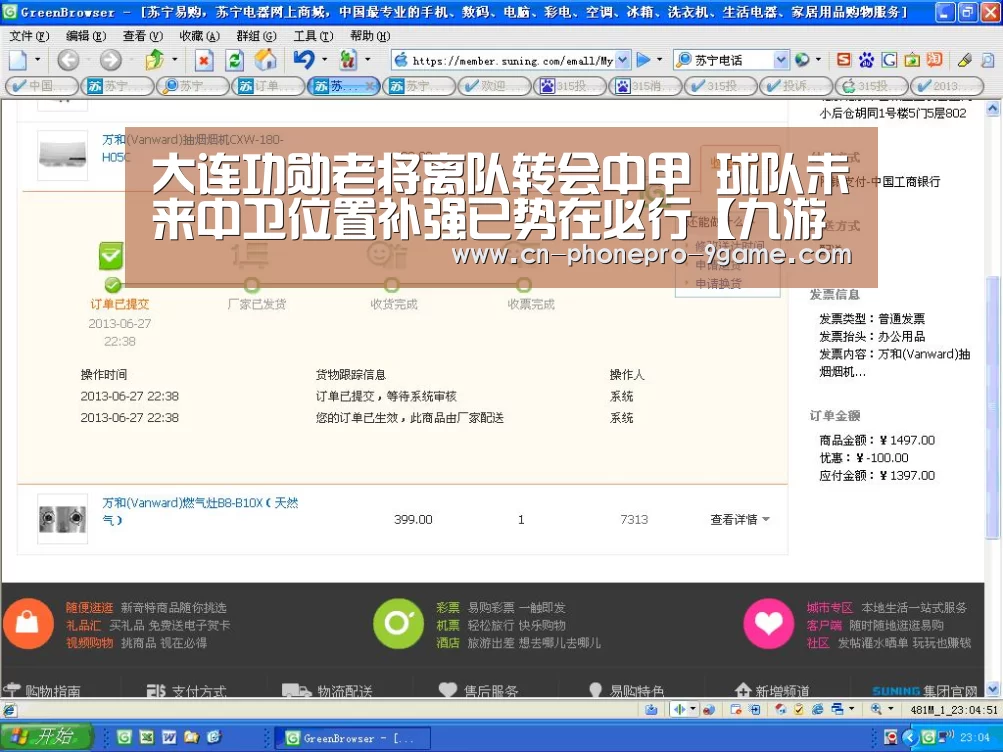Click the IE icon at status bar left

[9, 710]
